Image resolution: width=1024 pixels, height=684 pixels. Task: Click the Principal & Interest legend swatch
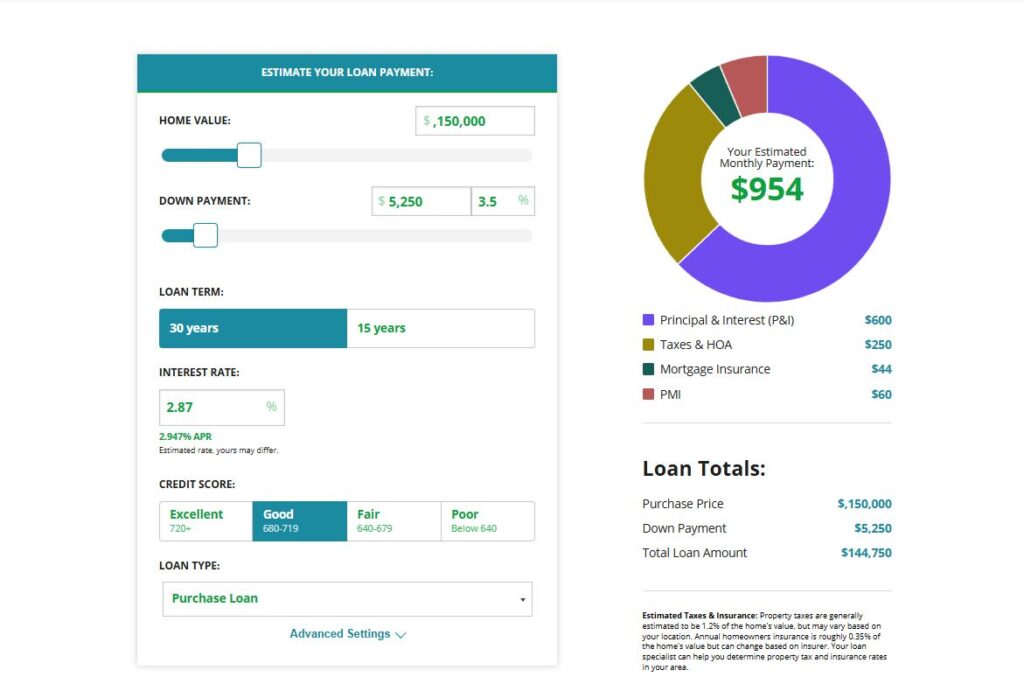pyautogui.click(x=649, y=320)
